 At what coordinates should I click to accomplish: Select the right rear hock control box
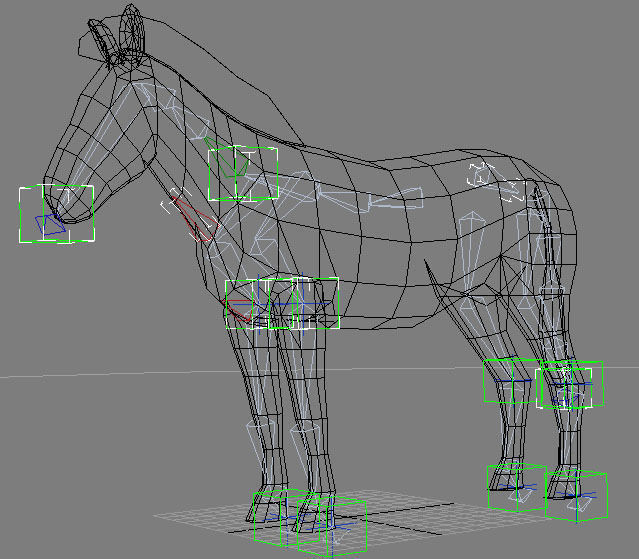[571, 384]
